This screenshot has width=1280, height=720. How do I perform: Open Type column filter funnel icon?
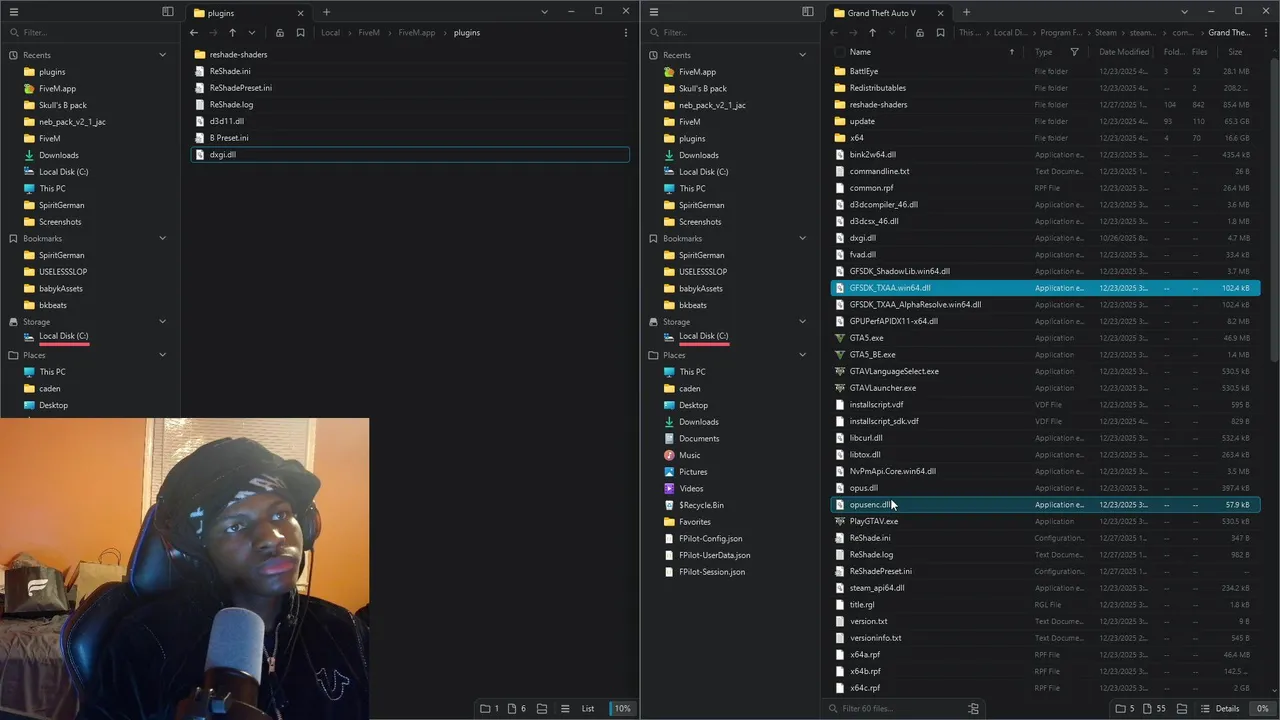pyautogui.click(x=1074, y=52)
